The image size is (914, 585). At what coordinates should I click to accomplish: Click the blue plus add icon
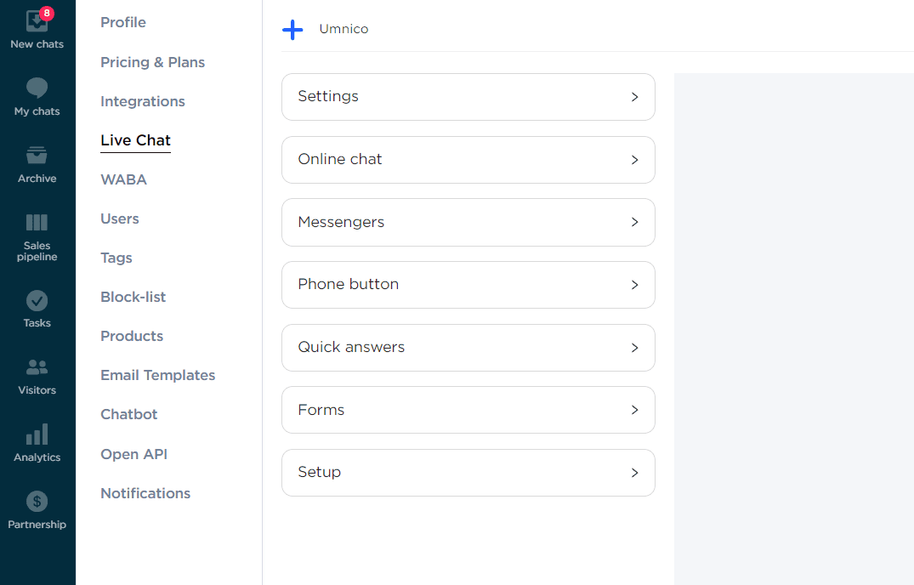point(292,30)
